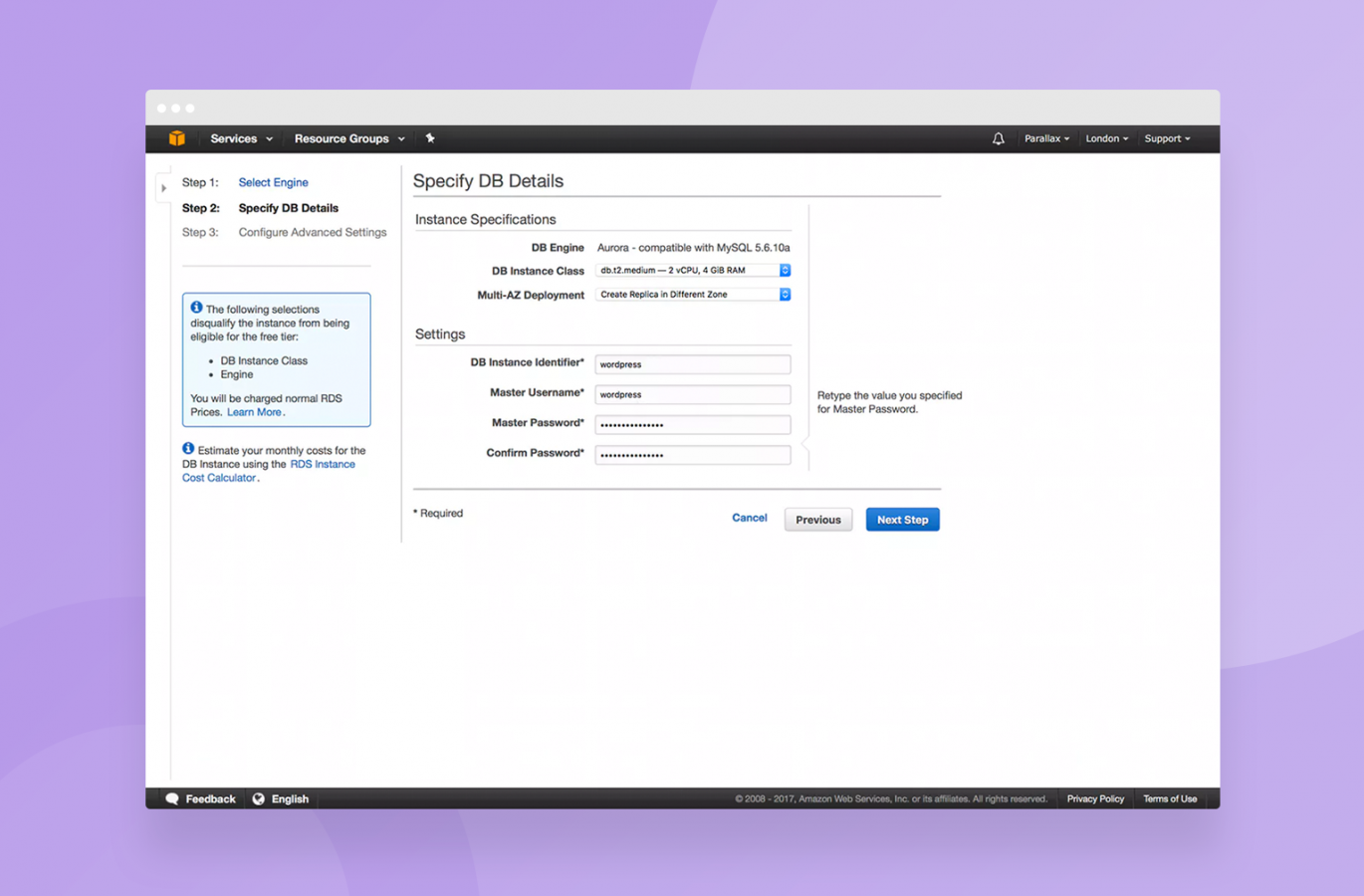Expand the left sidebar arrow
1364x896 pixels.
pos(164,188)
